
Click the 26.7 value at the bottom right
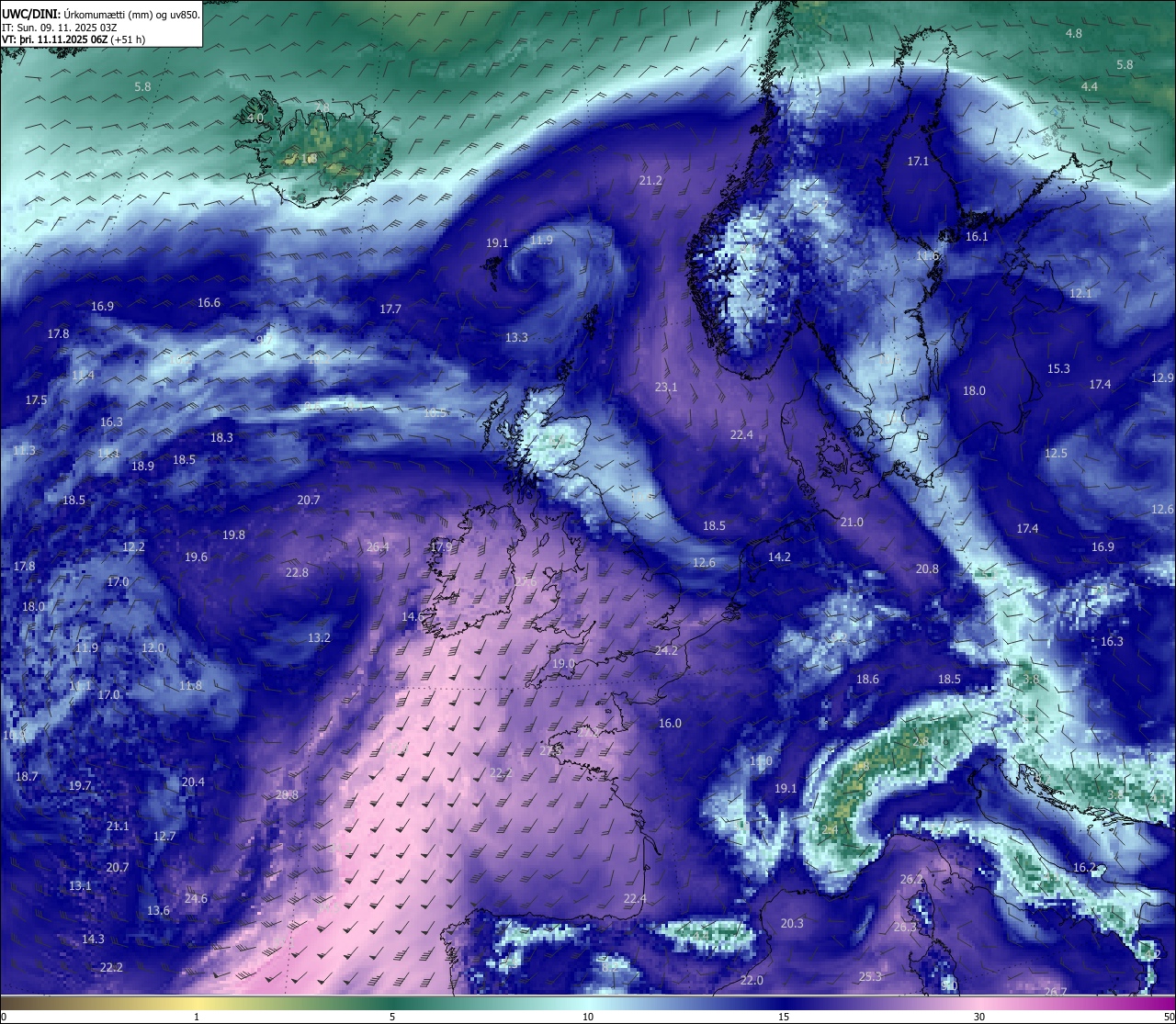coord(1056,991)
